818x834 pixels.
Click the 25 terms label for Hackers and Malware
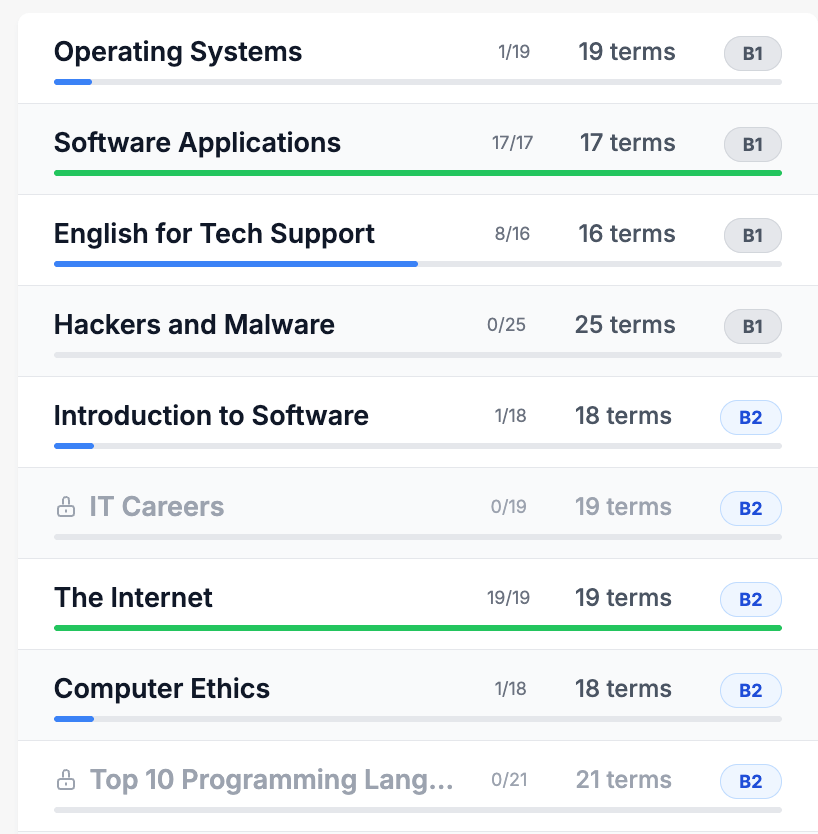pyautogui.click(x=624, y=325)
